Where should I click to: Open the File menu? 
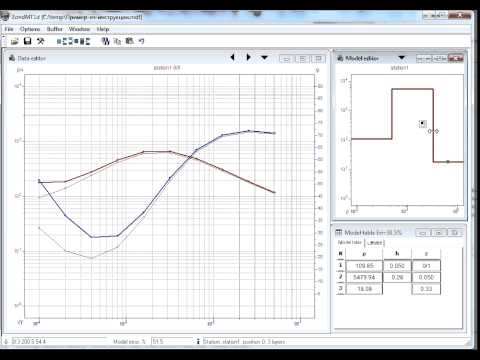point(9,29)
